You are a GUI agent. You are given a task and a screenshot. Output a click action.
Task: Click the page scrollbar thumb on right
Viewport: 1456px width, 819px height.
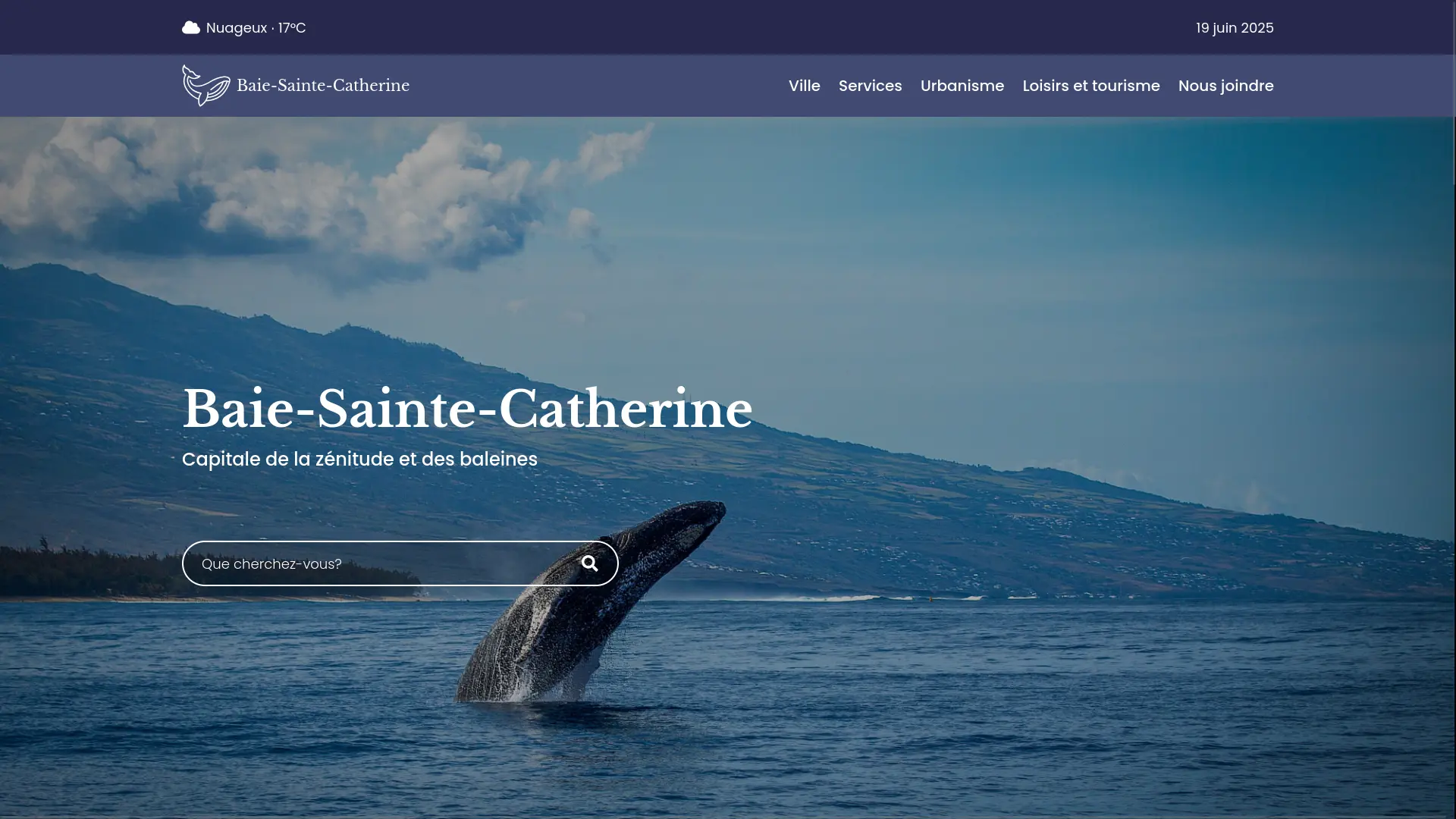click(x=1453, y=91)
